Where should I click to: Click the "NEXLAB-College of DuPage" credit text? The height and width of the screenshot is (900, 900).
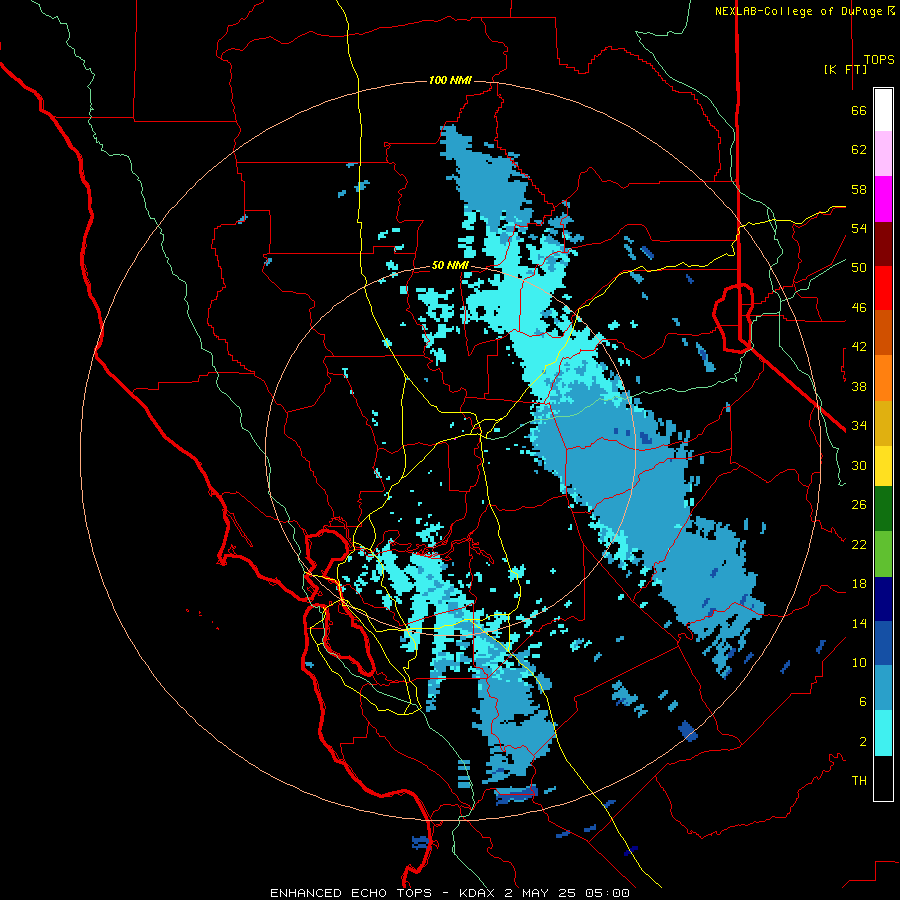(x=800, y=11)
